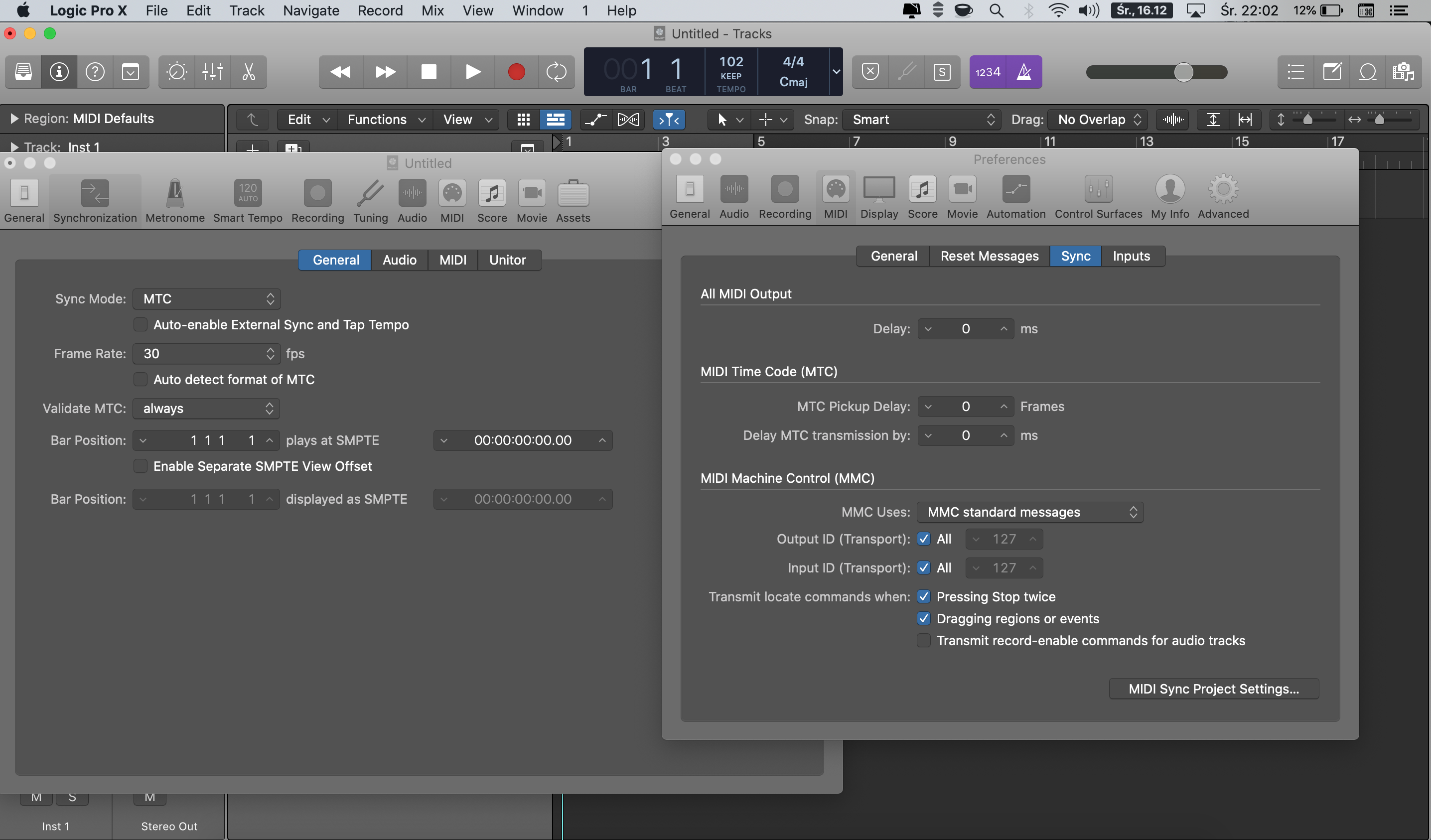1431x840 pixels.
Task: Open the MMC Uses dropdown
Action: click(1029, 512)
